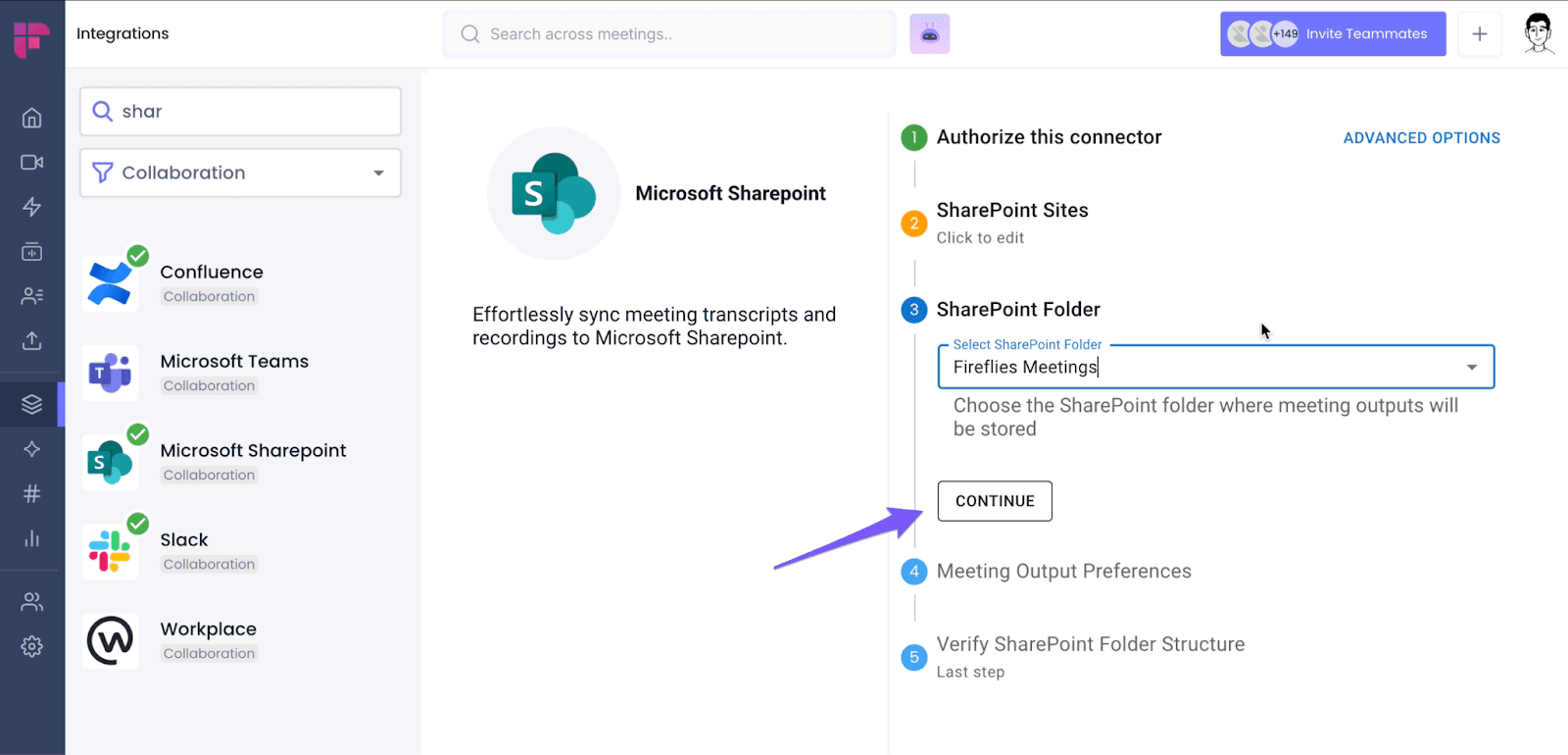
Task: Expand the Collaboration category dropdown
Action: click(240, 173)
